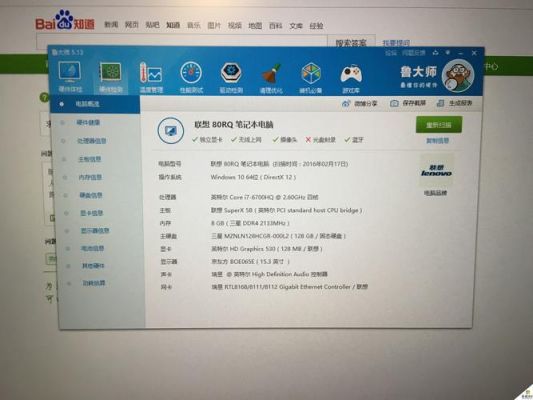Select 内存信息 in the sidebar

[x=90, y=177]
